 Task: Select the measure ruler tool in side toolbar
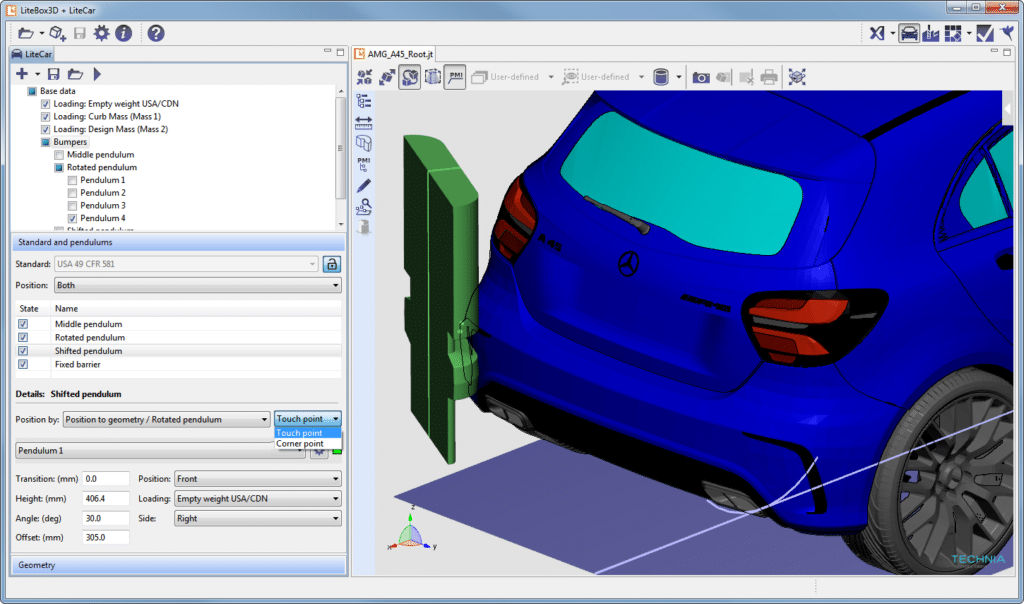(364, 122)
